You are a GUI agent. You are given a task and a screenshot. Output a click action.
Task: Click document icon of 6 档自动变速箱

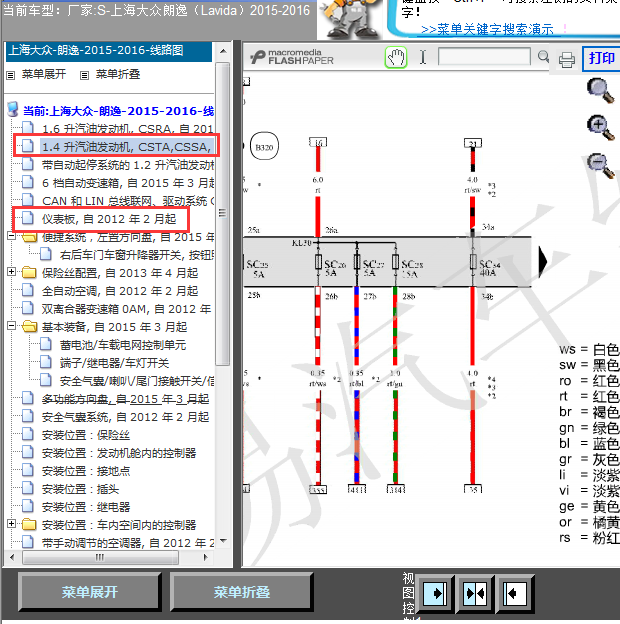27,183
